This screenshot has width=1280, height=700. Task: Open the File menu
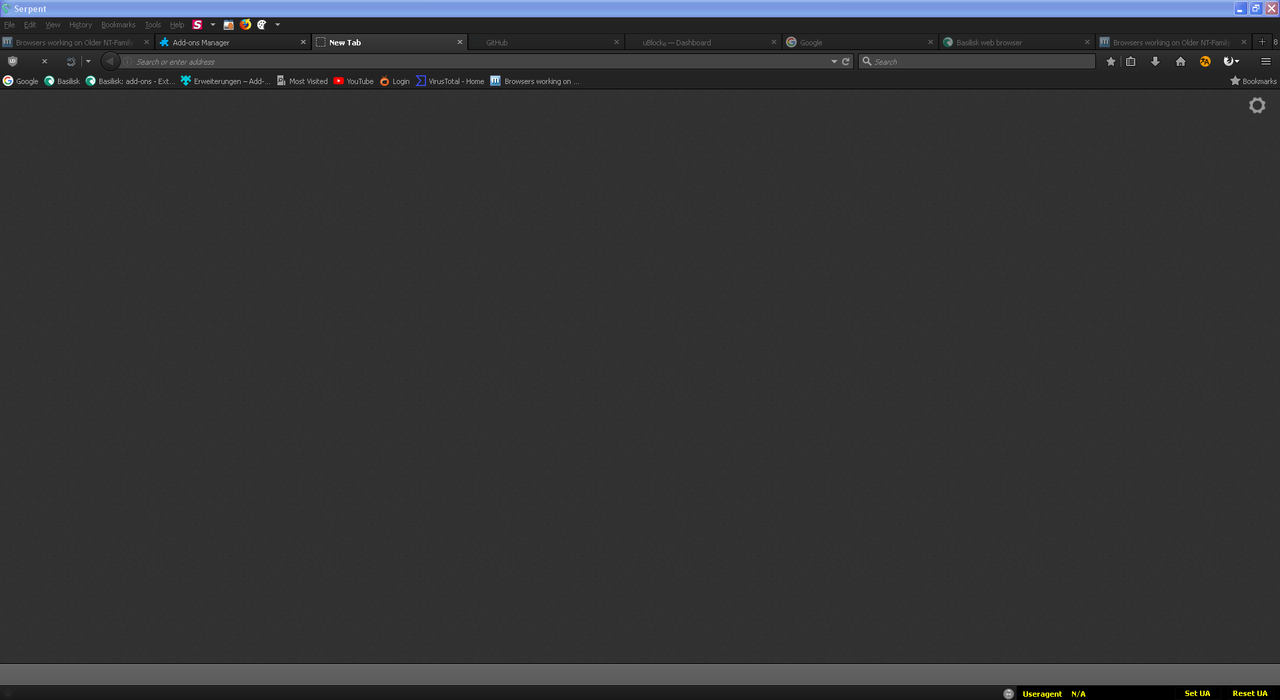tap(10, 25)
